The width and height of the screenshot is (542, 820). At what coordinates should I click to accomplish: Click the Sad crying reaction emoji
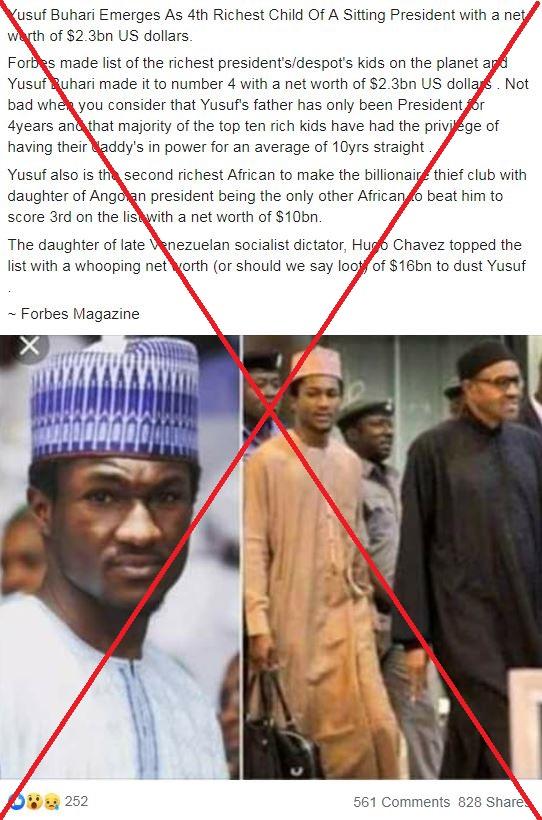50,801
